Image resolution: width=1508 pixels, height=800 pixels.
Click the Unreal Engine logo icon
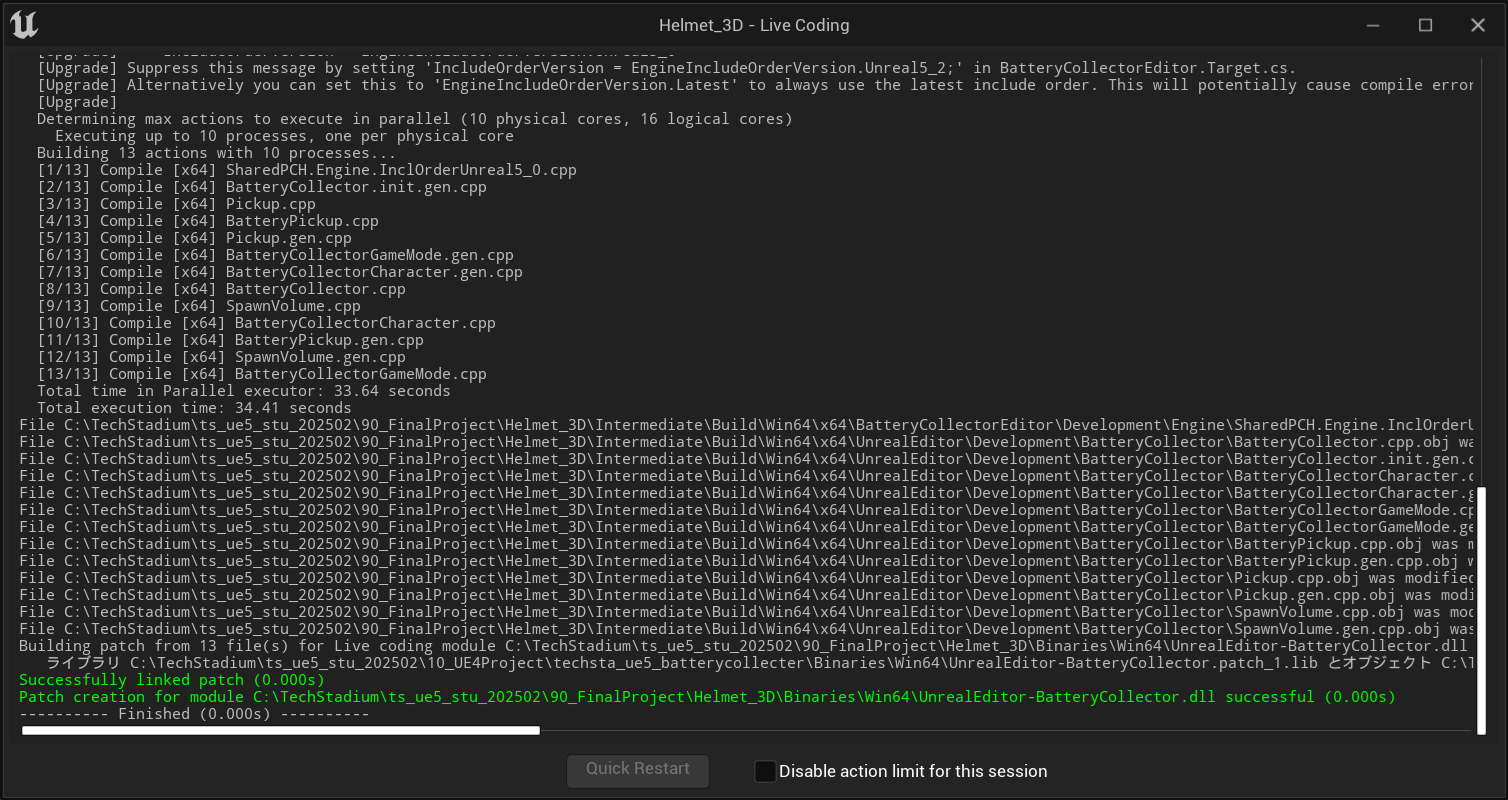24,25
